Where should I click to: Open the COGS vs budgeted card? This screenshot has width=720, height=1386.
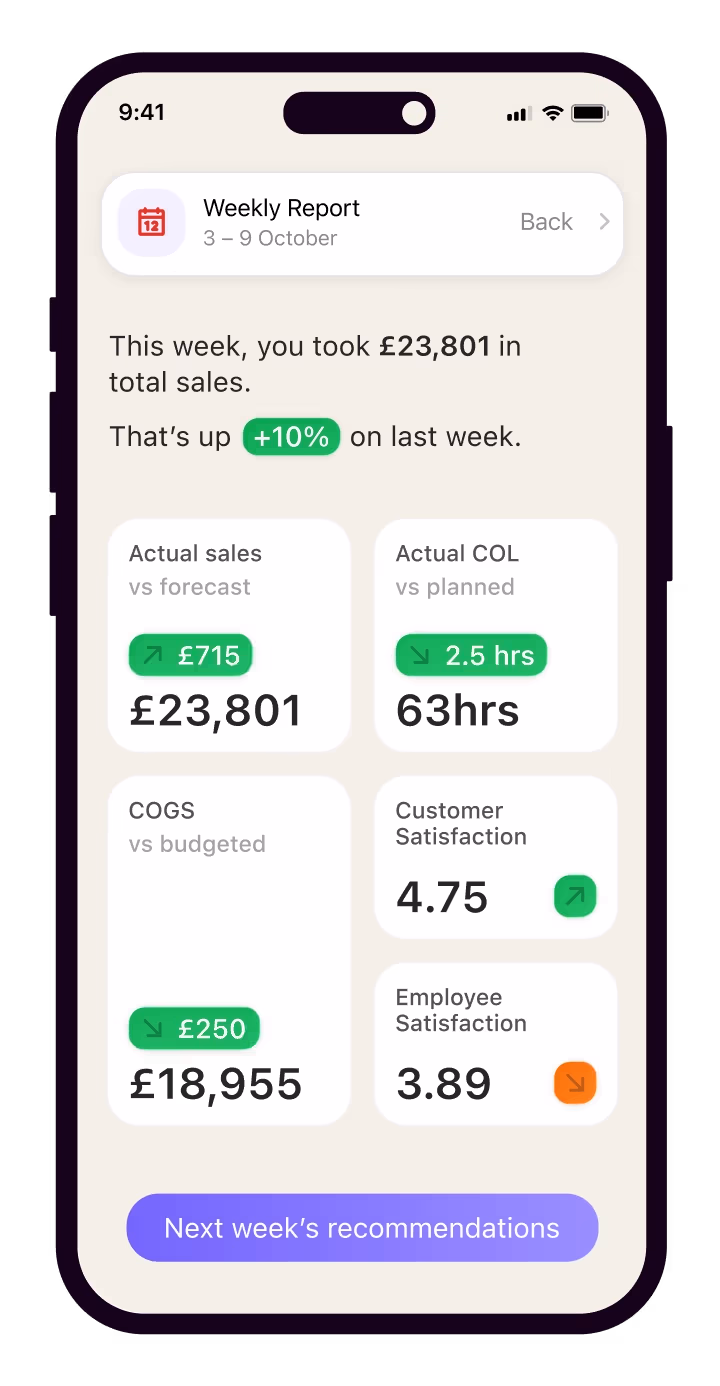tap(229, 950)
